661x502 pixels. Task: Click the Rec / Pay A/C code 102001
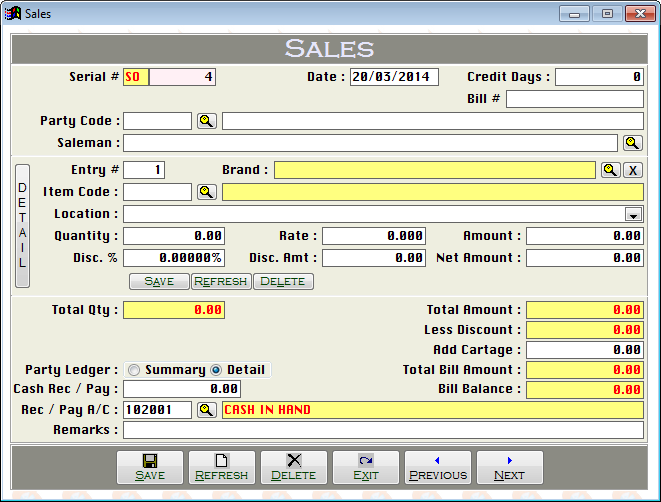157,410
